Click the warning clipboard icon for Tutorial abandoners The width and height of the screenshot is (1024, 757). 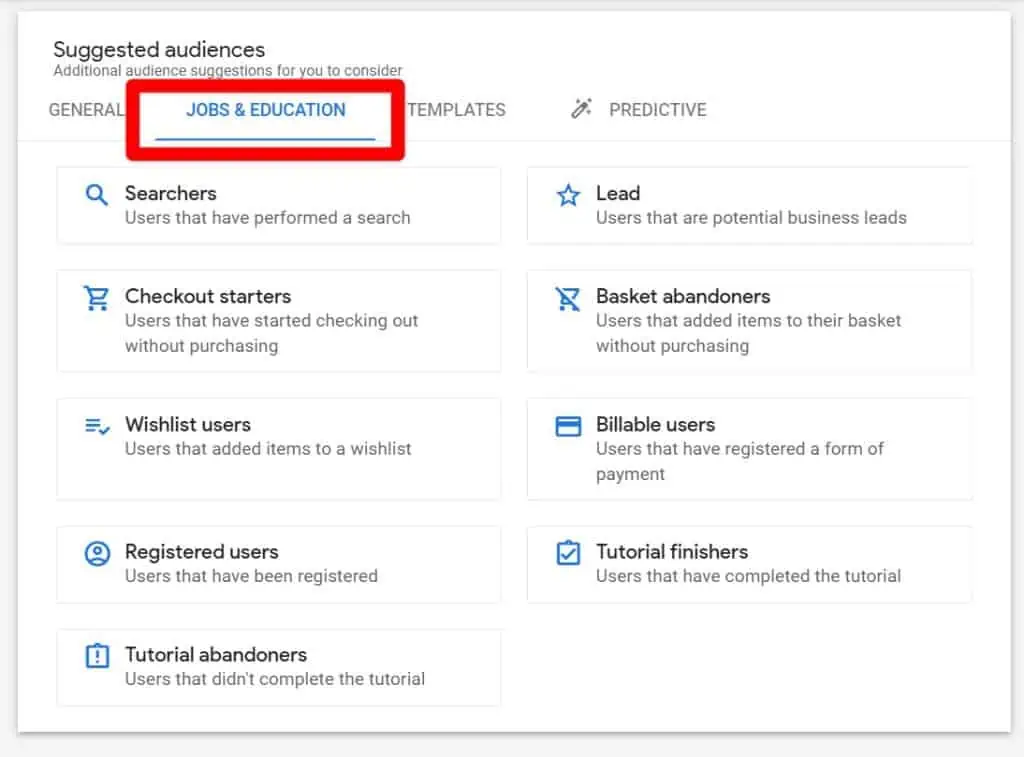coord(96,656)
